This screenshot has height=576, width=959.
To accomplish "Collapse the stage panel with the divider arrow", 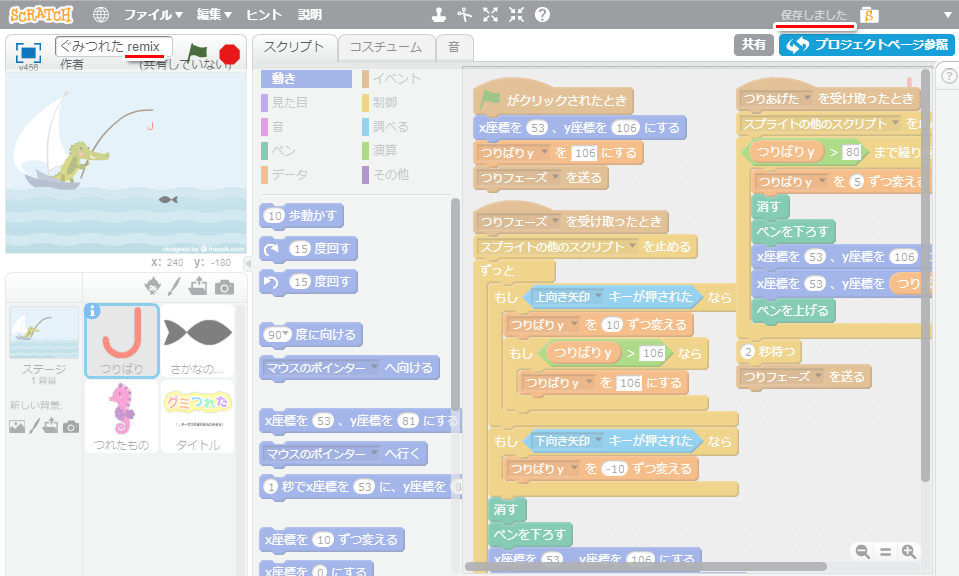I will (x=248, y=264).
